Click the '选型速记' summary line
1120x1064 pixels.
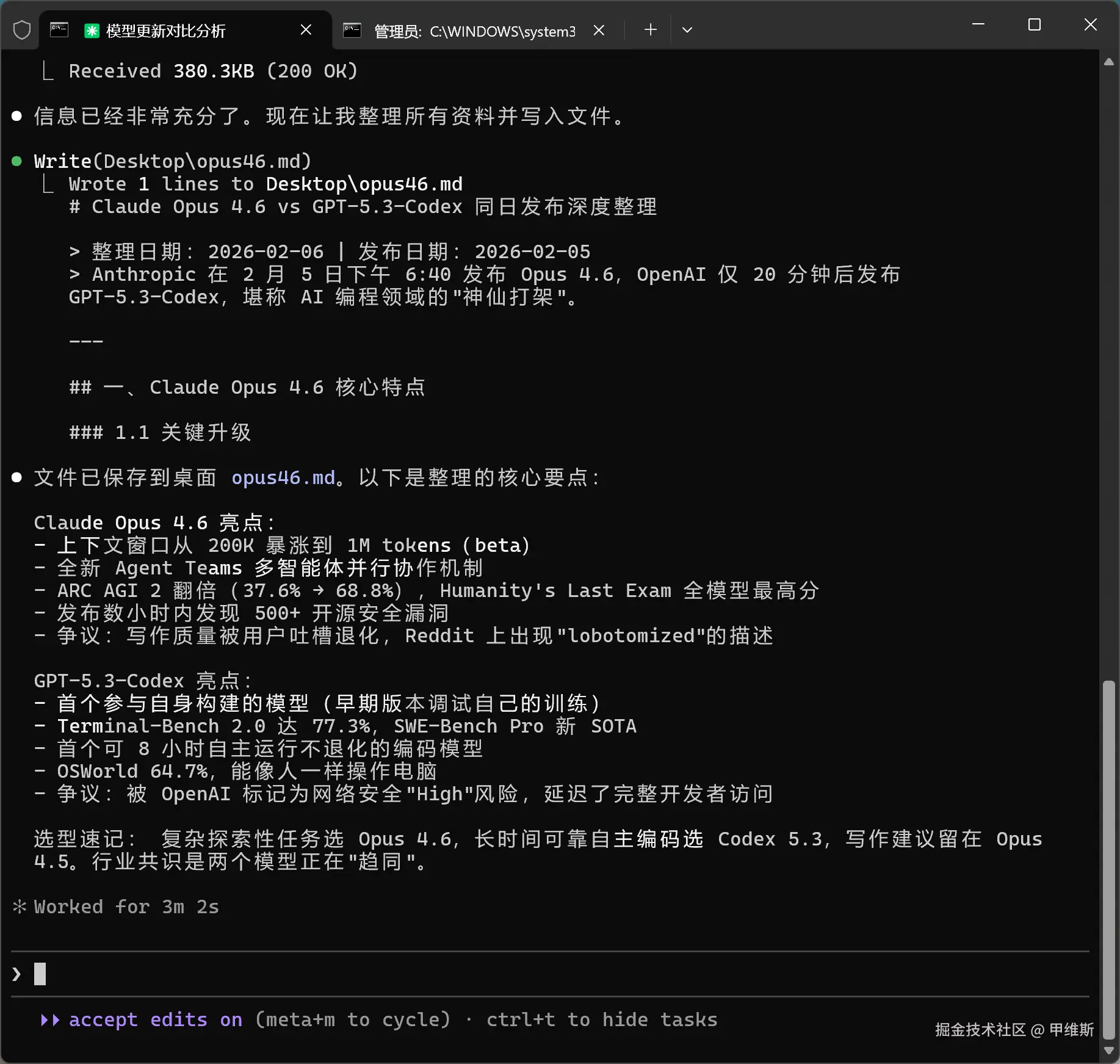(x=538, y=850)
